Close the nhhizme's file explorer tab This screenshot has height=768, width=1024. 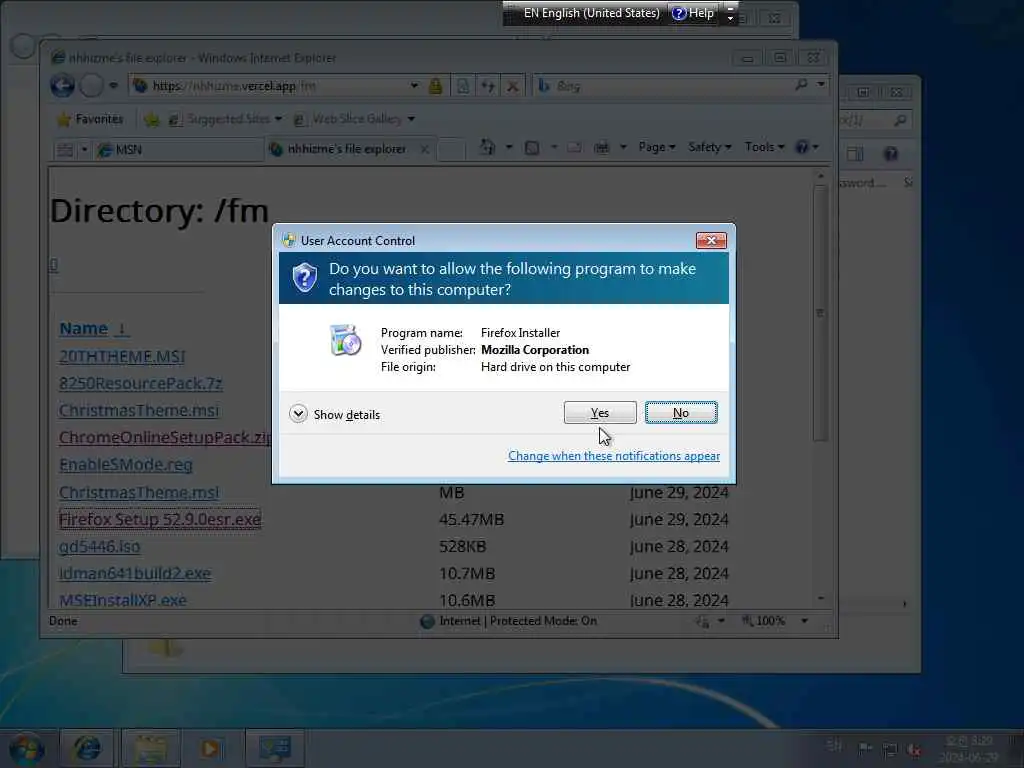point(424,150)
